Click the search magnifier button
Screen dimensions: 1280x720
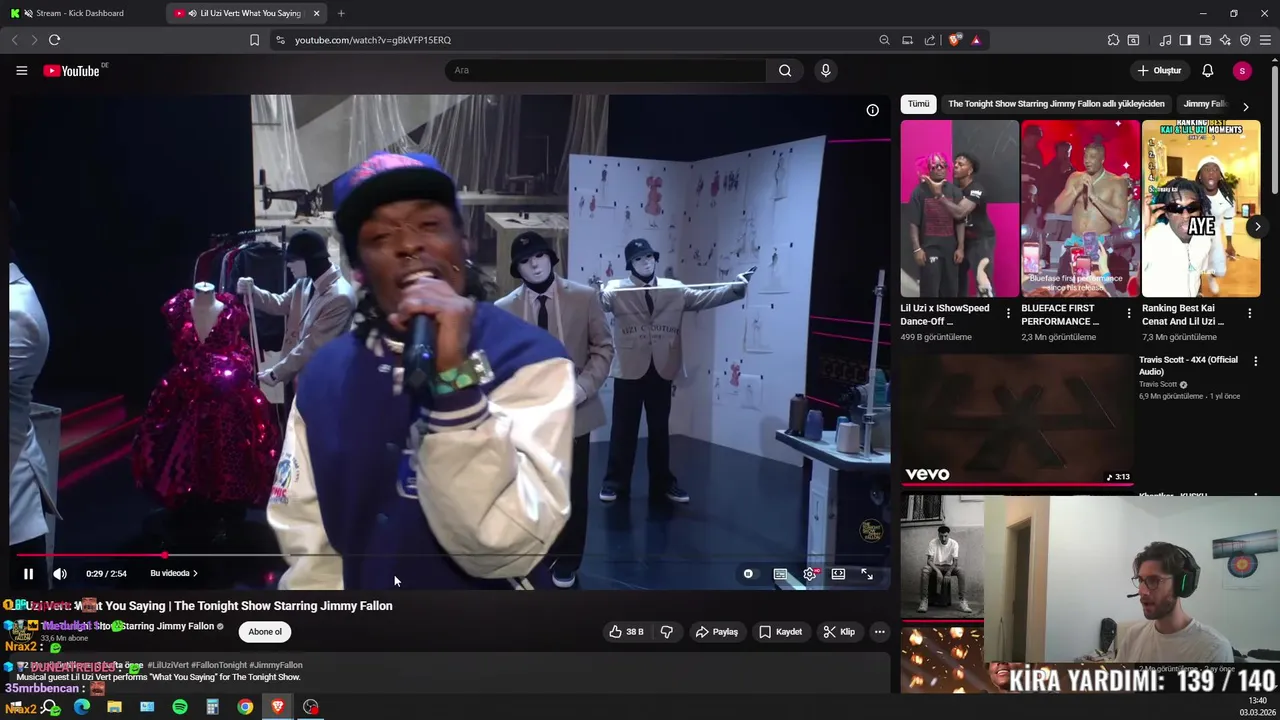pyautogui.click(x=785, y=70)
